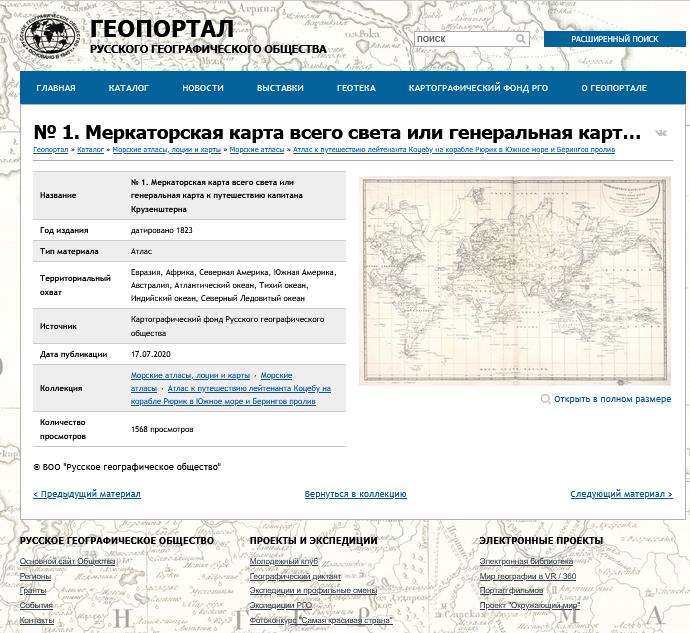Open the Главная menu item
690x633 pixels.
point(56,88)
